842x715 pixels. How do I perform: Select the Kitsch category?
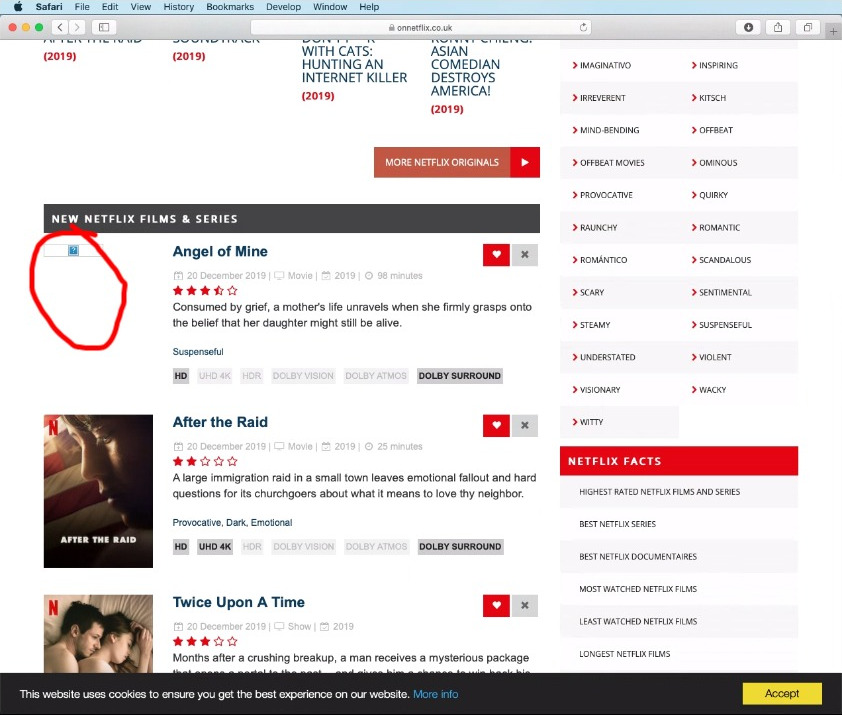click(712, 98)
